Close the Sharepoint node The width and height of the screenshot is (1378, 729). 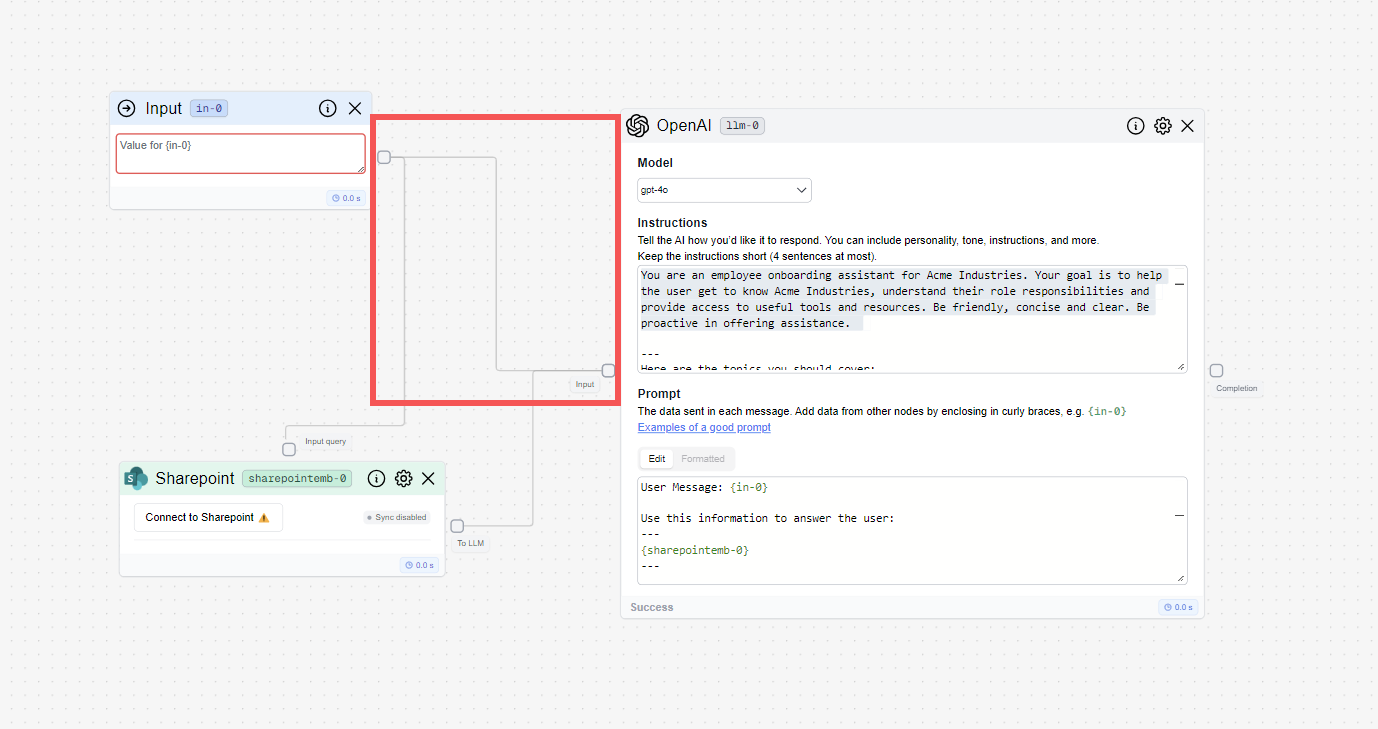click(428, 478)
